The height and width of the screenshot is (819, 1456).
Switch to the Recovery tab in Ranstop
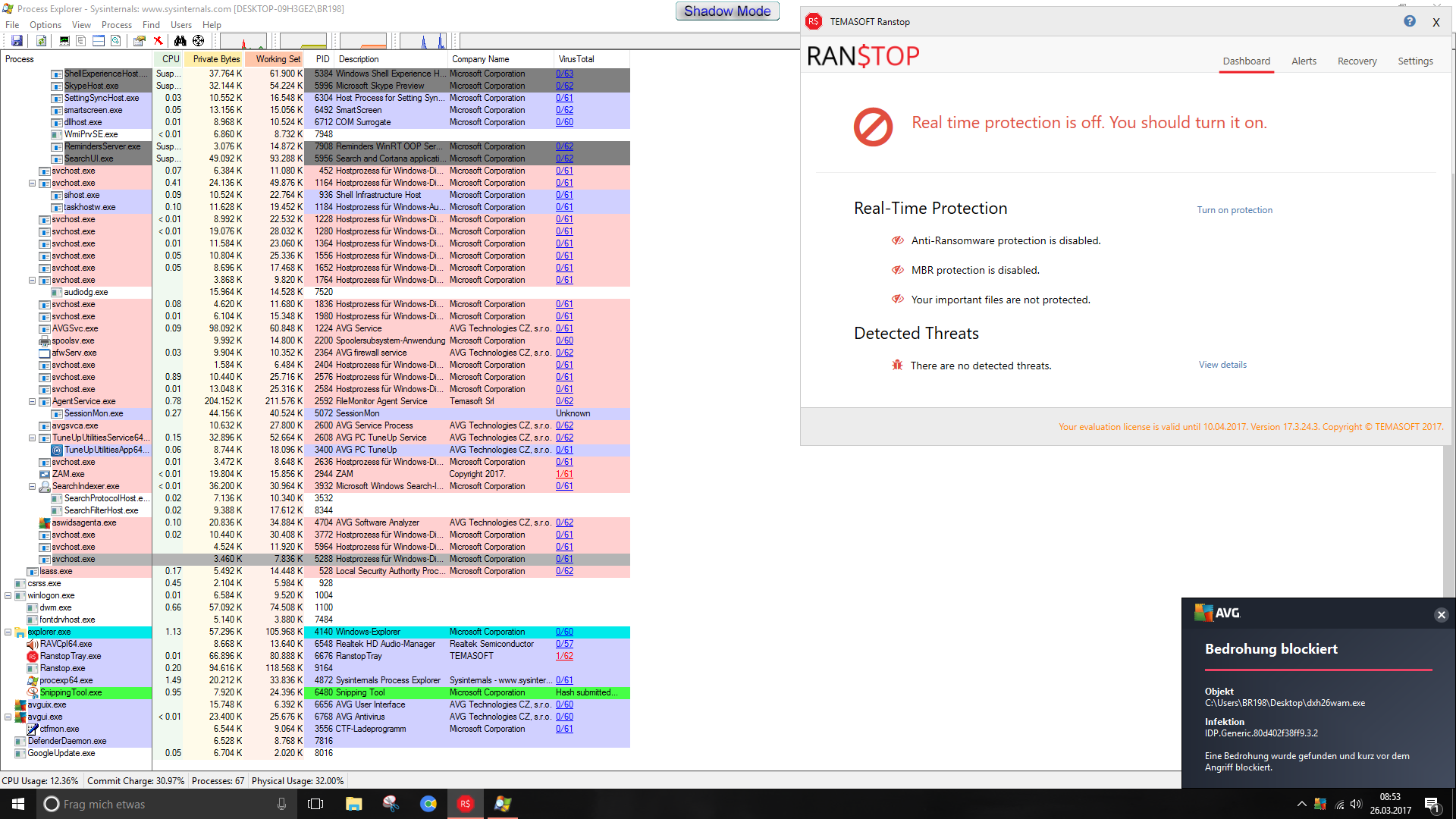tap(1357, 61)
